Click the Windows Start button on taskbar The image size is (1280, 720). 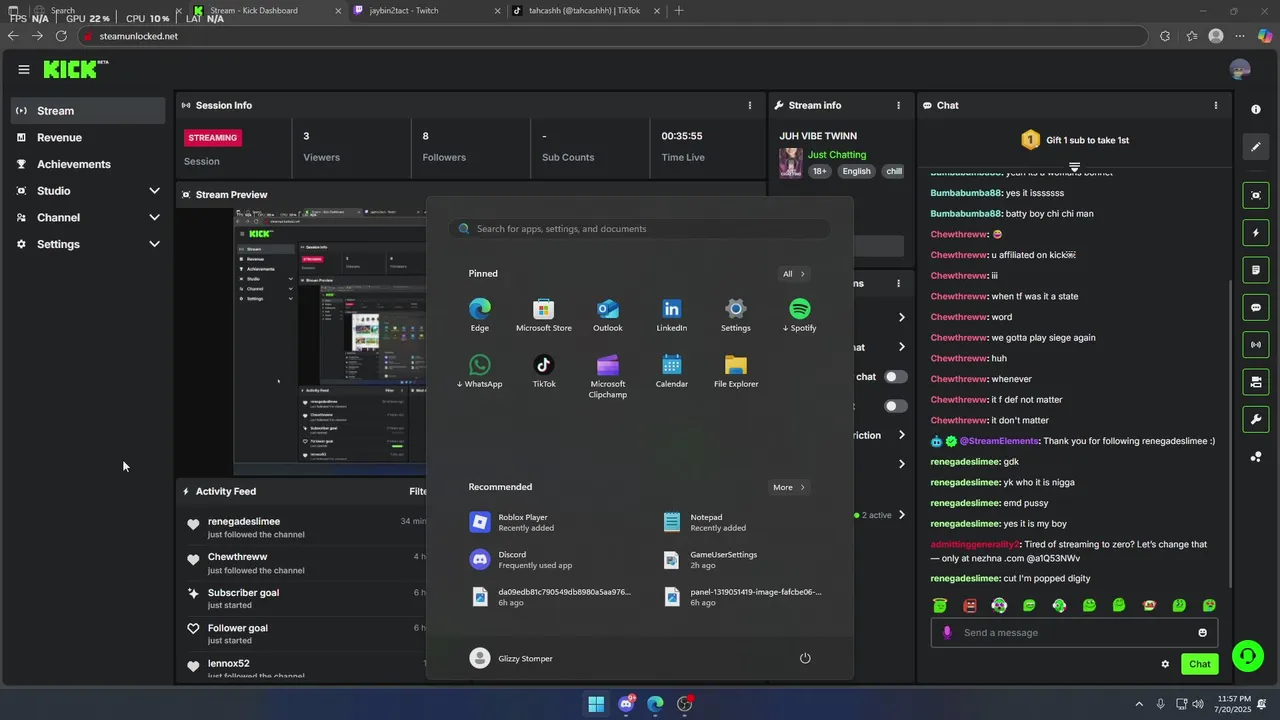(596, 704)
